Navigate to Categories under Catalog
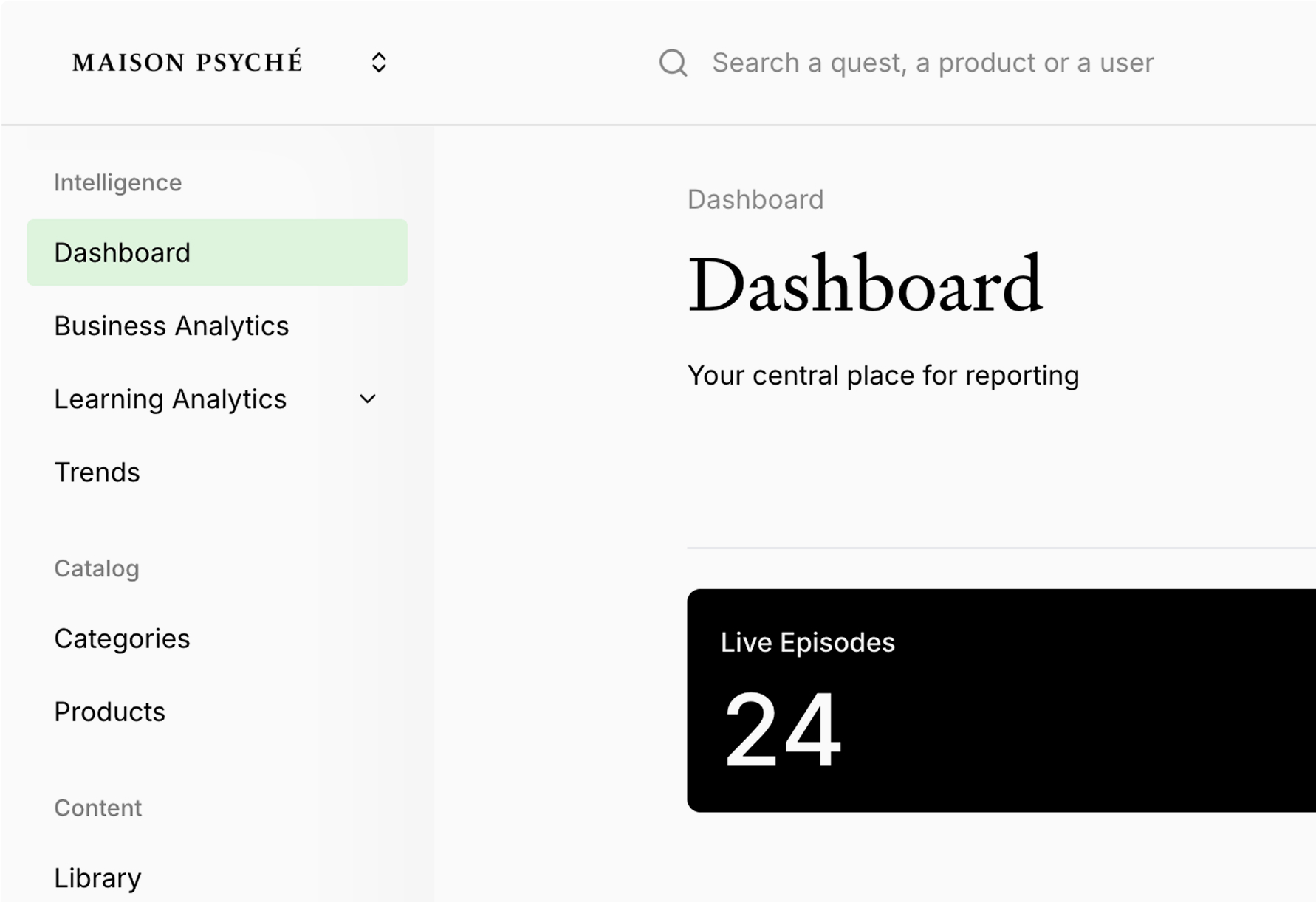Image resolution: width=1316 pixels, height=902 pixels. point(122,638)
